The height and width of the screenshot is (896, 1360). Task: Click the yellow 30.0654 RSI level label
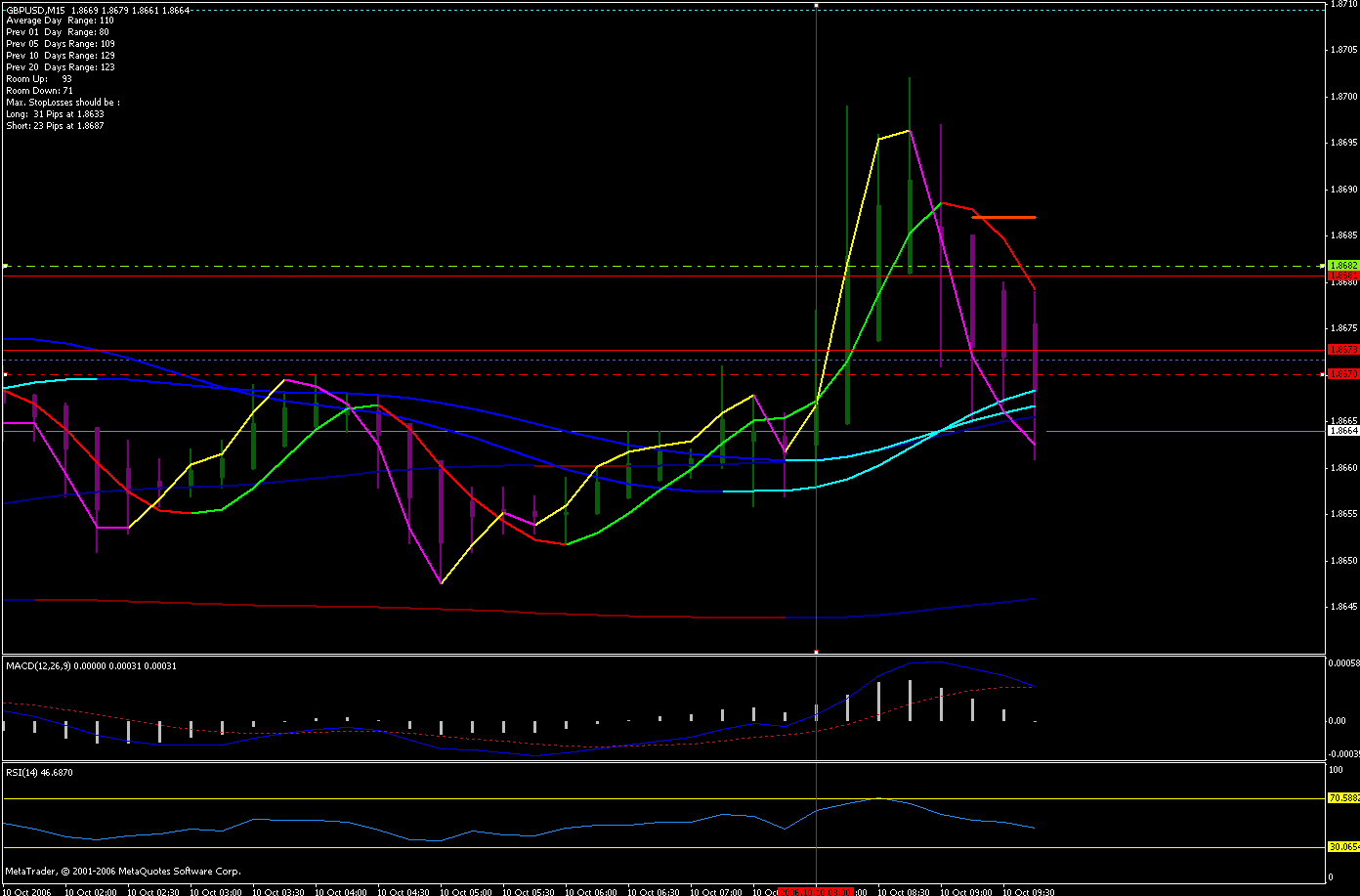(1344, 847)
